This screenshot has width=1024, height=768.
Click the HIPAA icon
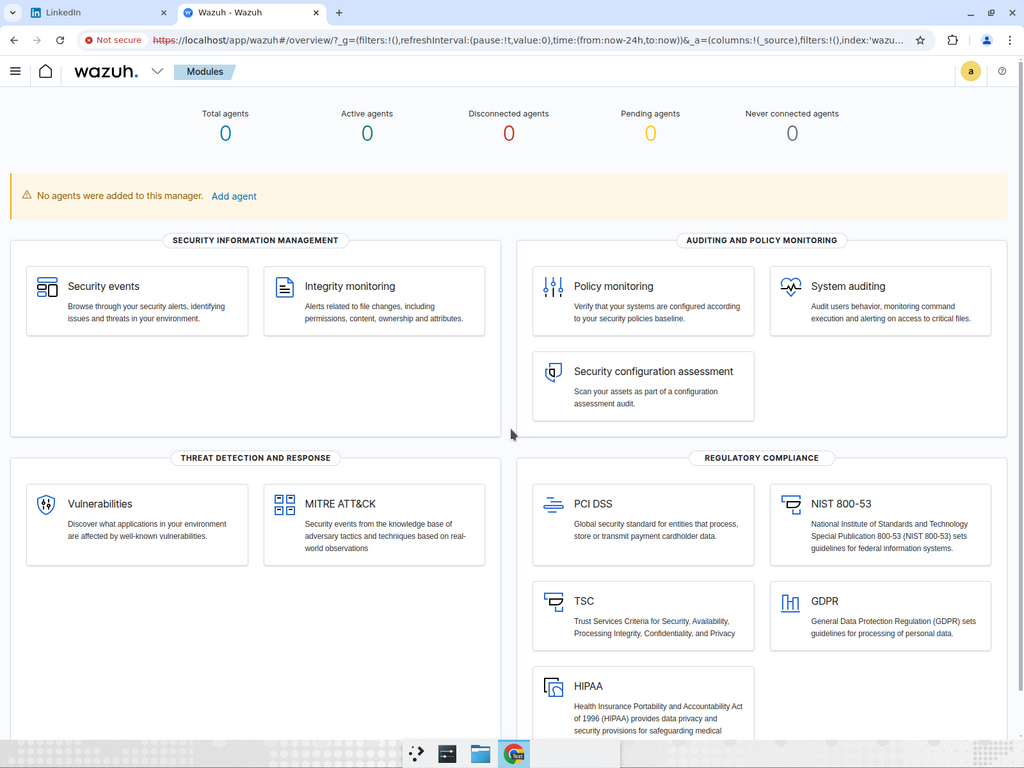(x=553, y=687)
